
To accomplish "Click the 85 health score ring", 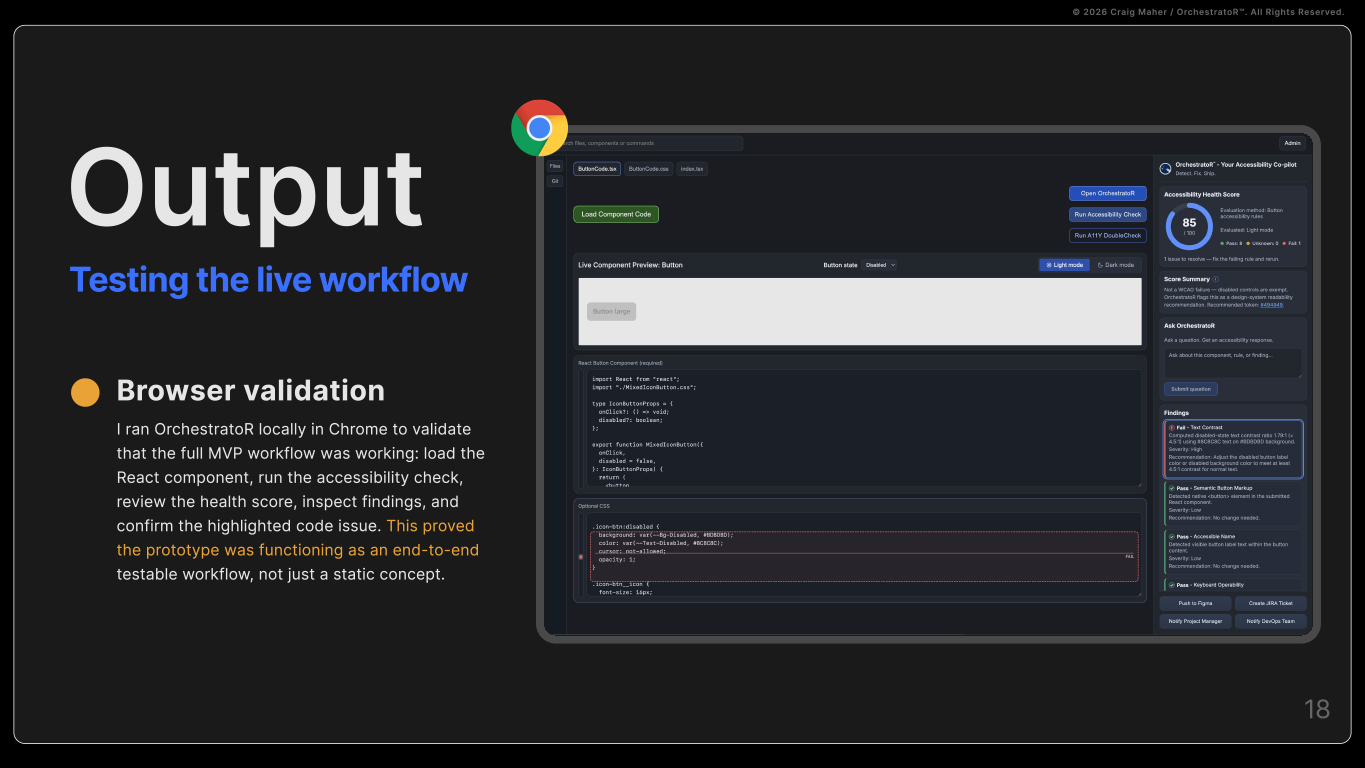I will 1189,225.
